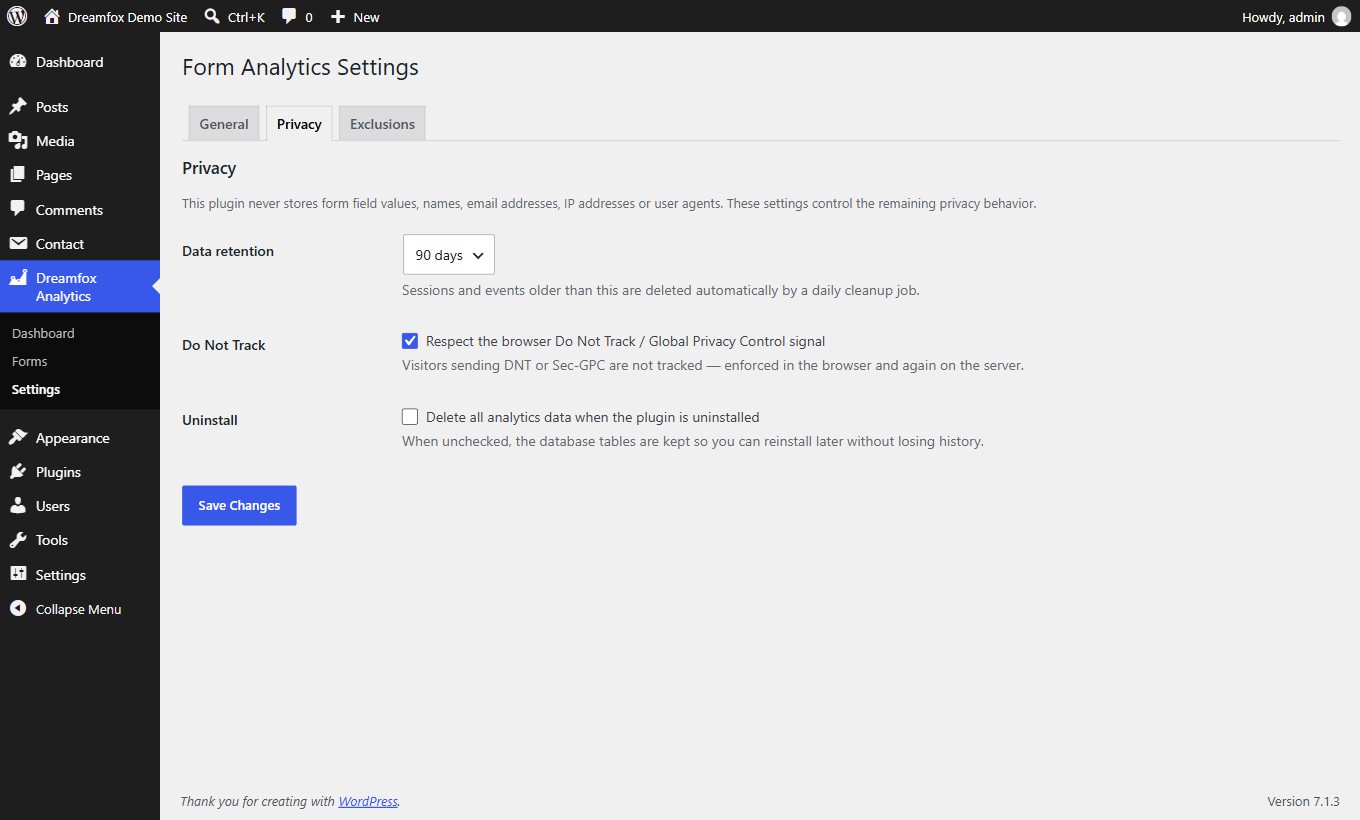The height and width of the screenshot is (820, 1360).
Task: Click the Ctrl+K search label
Action: [x=246, y=17]
